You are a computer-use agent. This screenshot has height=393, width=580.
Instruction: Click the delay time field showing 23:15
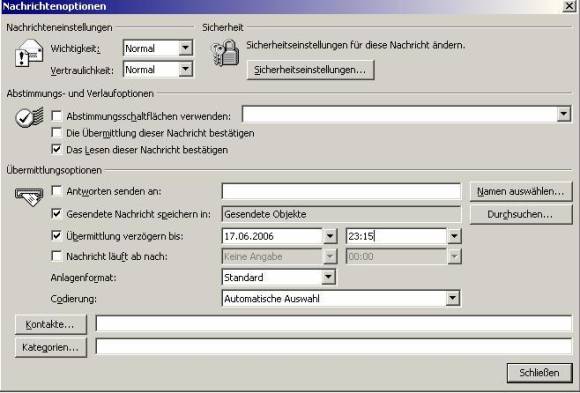pos(397,236)
